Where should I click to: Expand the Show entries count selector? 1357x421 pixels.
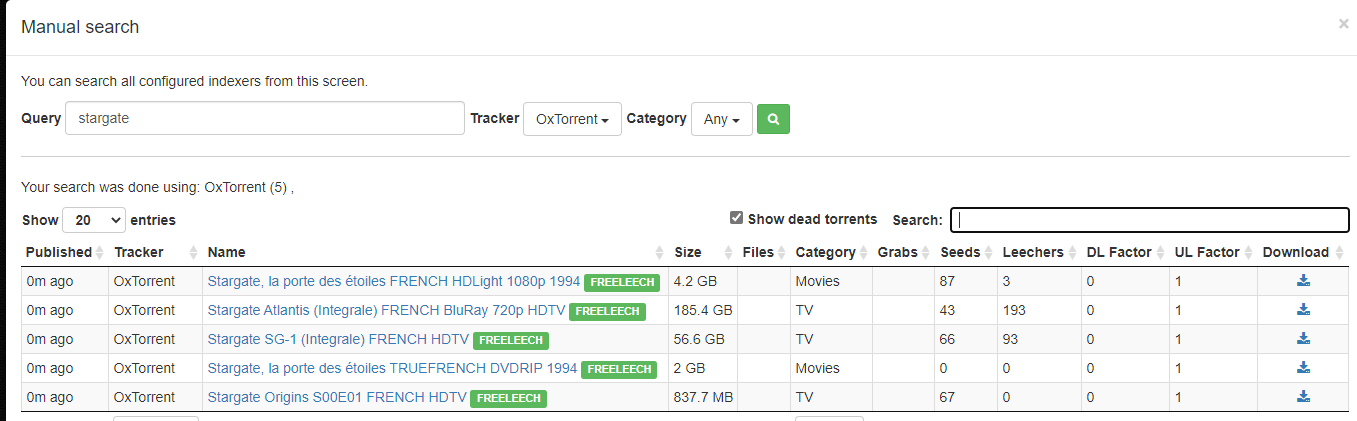click(x=94, y=220)
